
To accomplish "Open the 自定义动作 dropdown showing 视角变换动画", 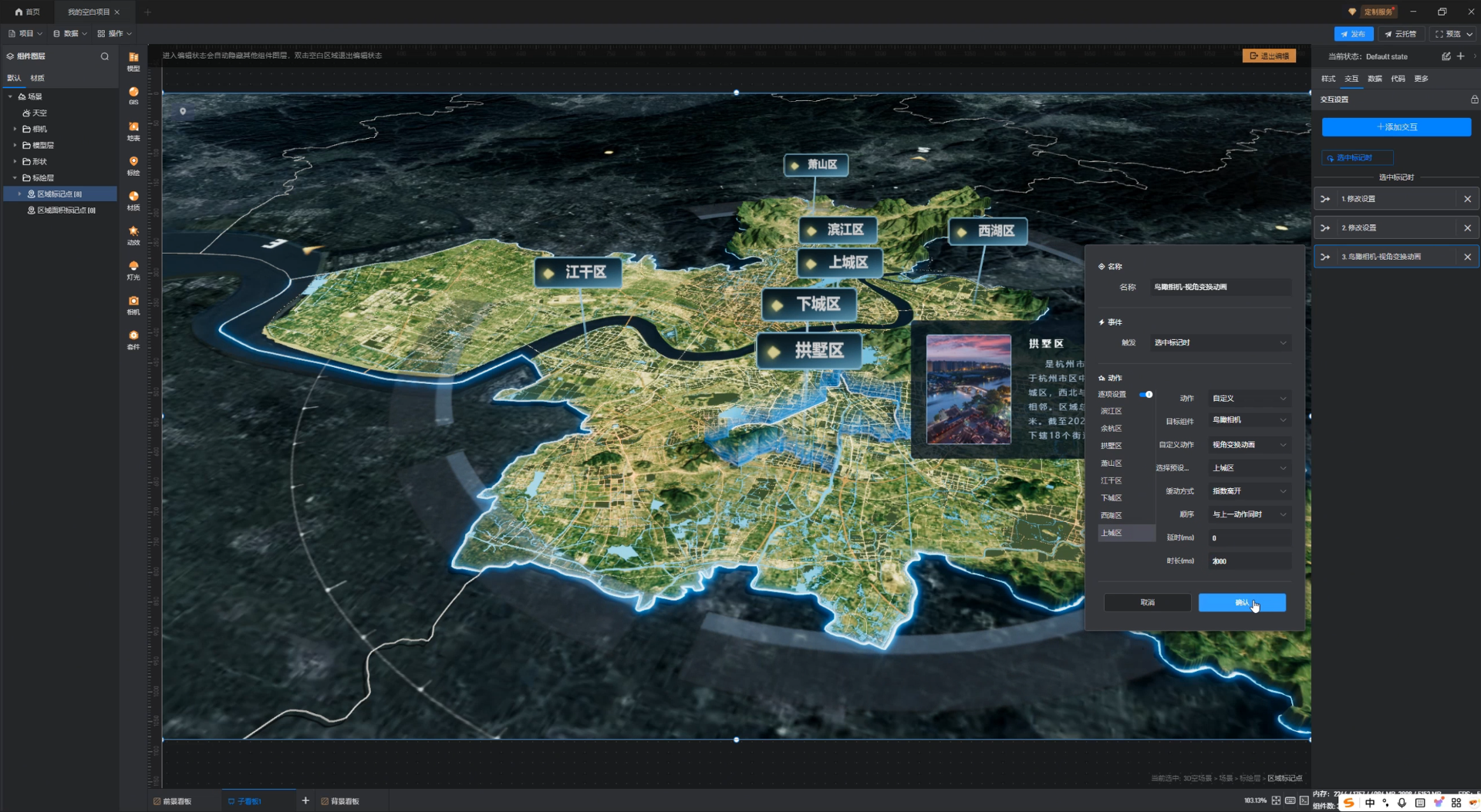I will pos(1250,445).
